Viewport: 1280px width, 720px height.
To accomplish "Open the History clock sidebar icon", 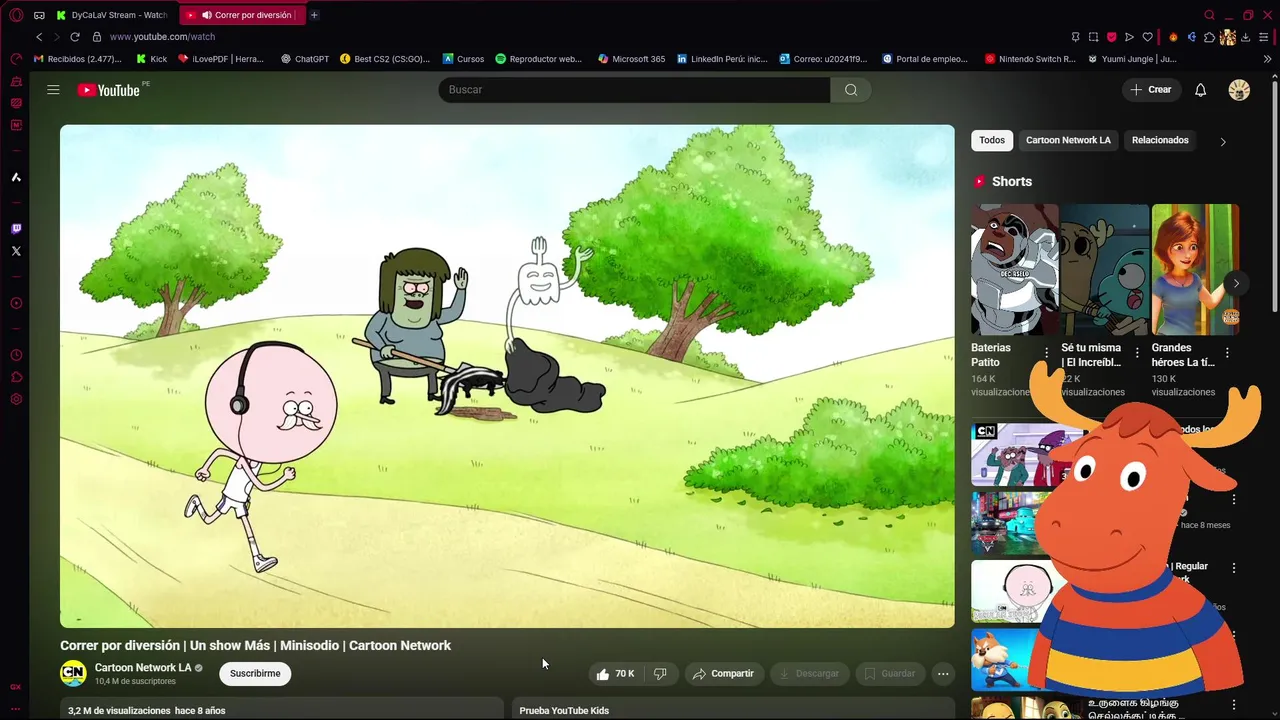I will pyautogui.click(x=16, y=355).
